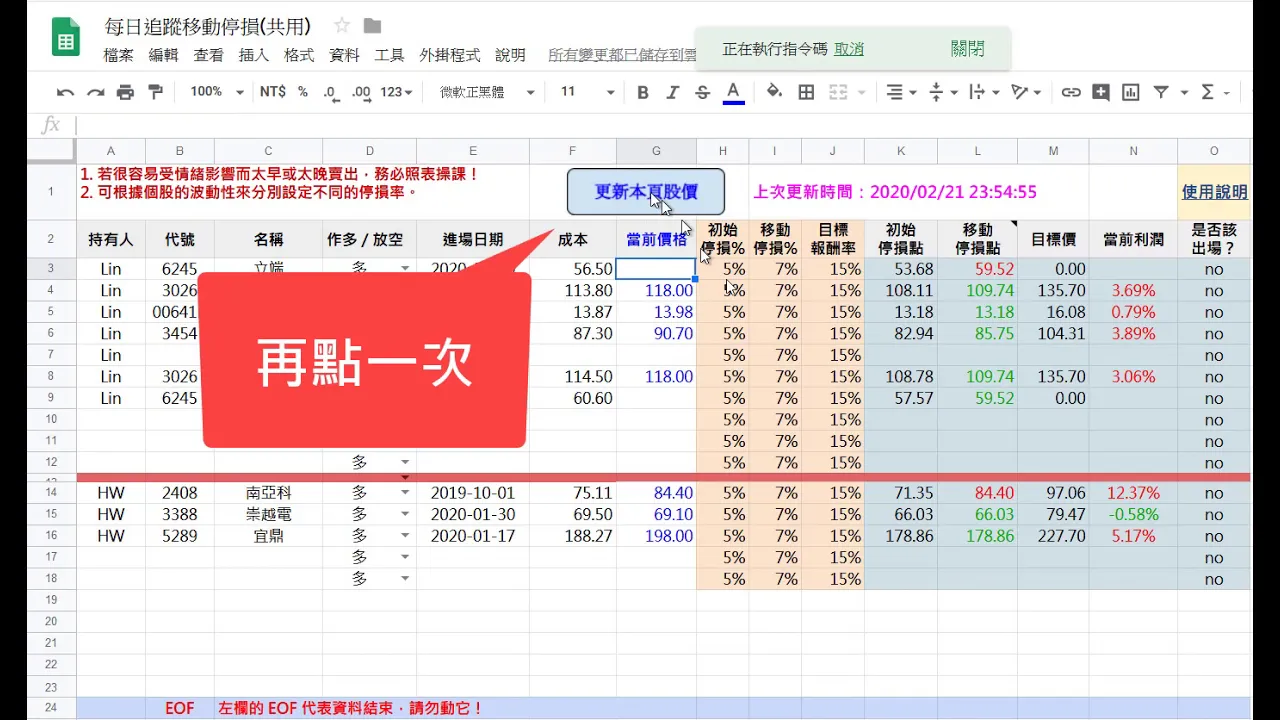Click the 2019-10-01 date cell

[x=473, y=493]
